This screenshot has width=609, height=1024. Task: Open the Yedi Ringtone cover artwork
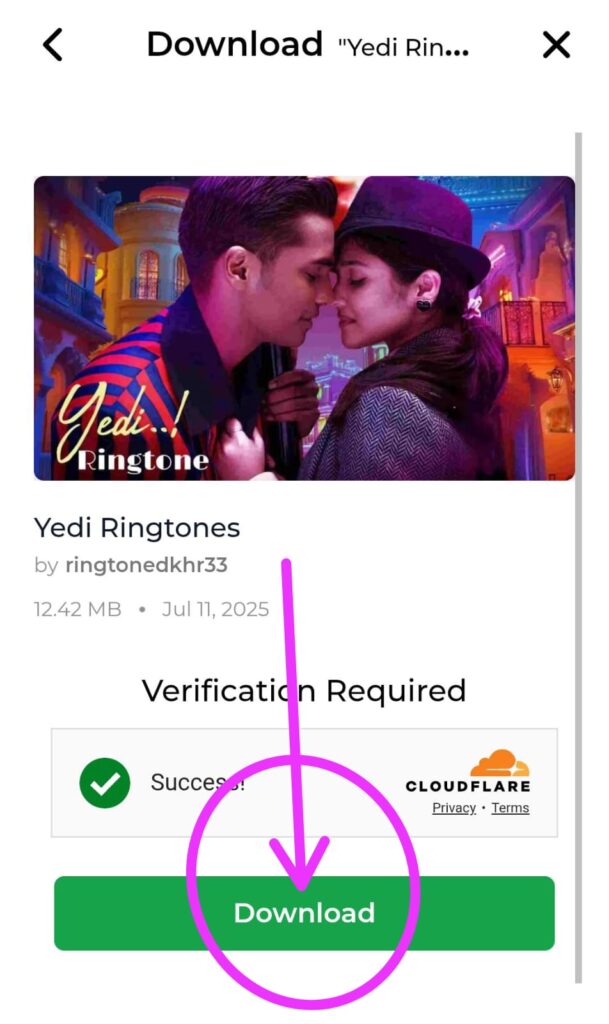point(304,328)
